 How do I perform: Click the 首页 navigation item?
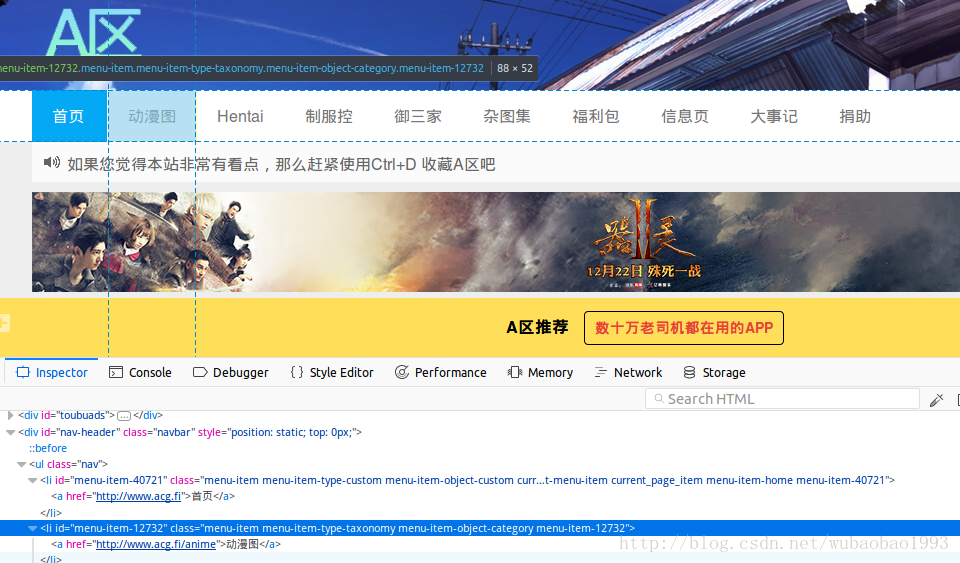click(x=69, y=116)
